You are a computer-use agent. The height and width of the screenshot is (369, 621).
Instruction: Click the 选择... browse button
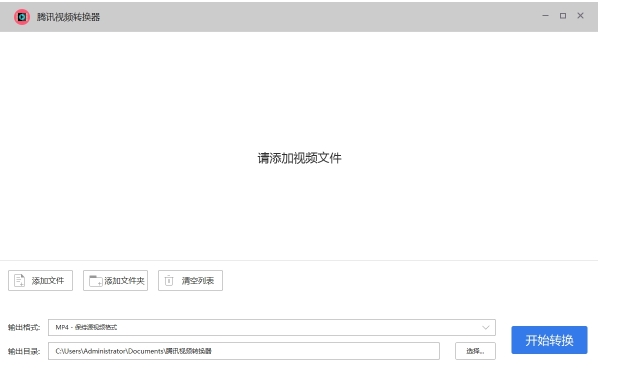click(x=475, y=351)
